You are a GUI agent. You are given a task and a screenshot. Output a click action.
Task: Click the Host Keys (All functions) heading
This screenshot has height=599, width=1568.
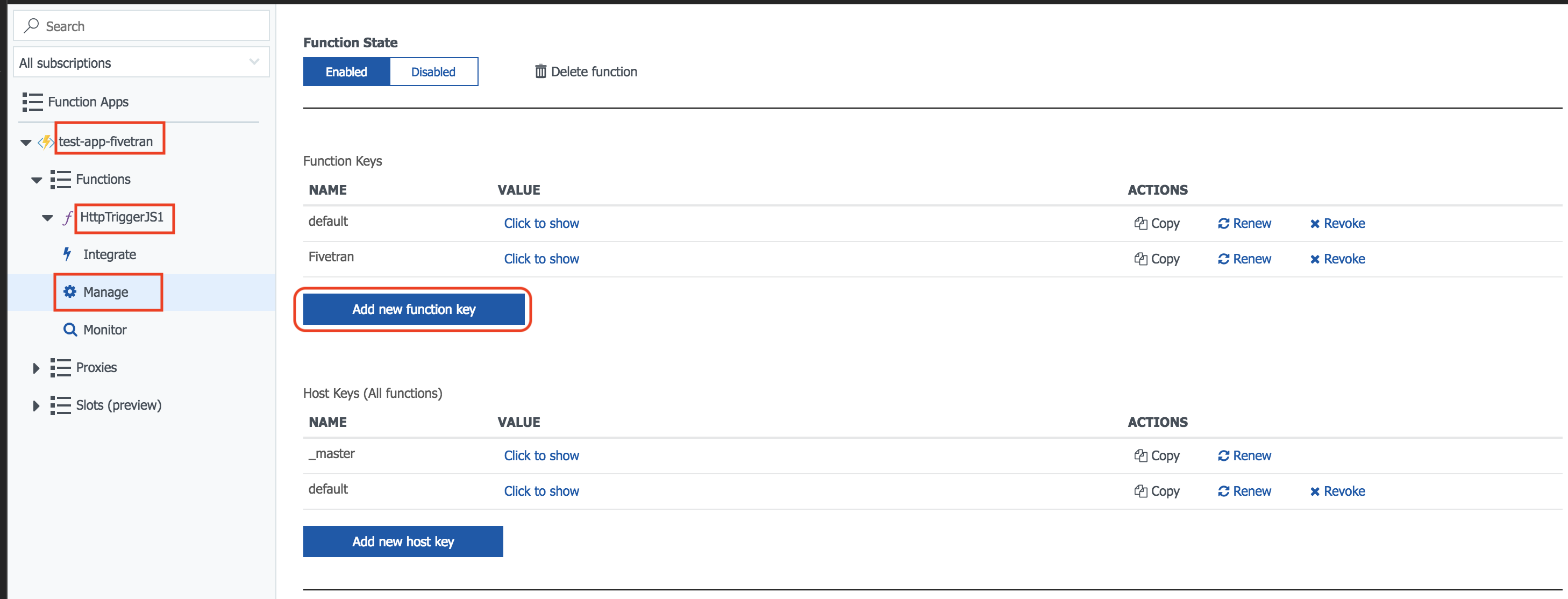tap(373, 393)
